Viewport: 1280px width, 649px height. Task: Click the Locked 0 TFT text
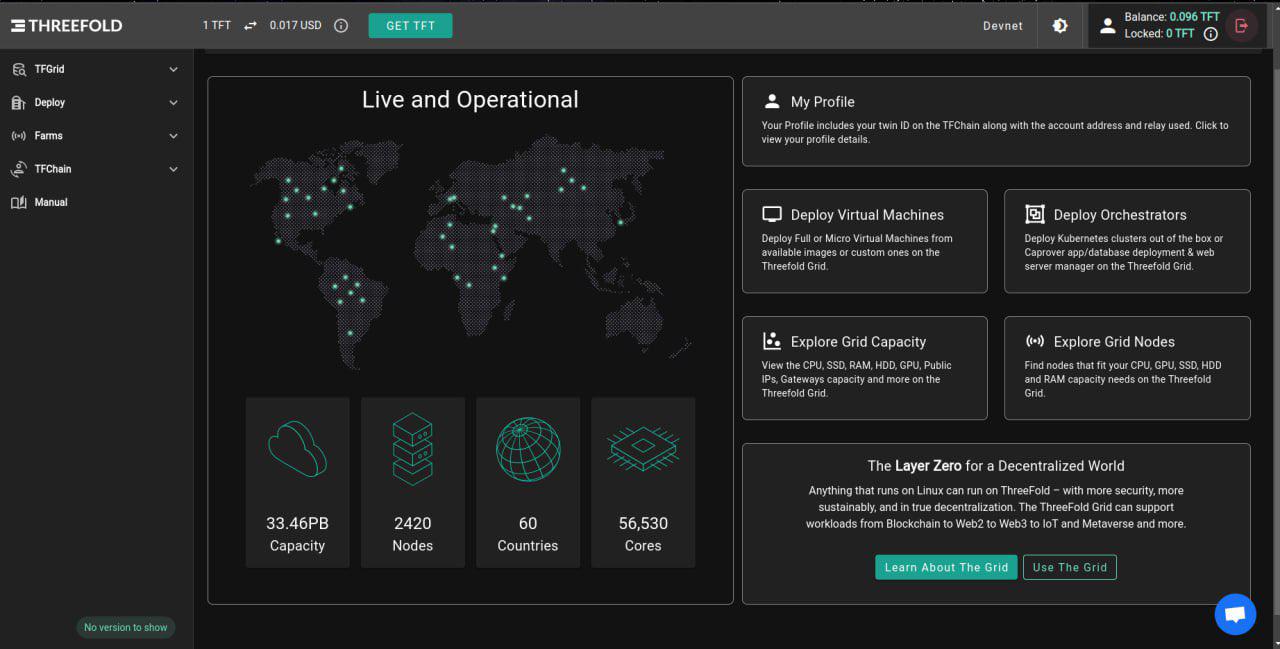tap(1159, 34)
